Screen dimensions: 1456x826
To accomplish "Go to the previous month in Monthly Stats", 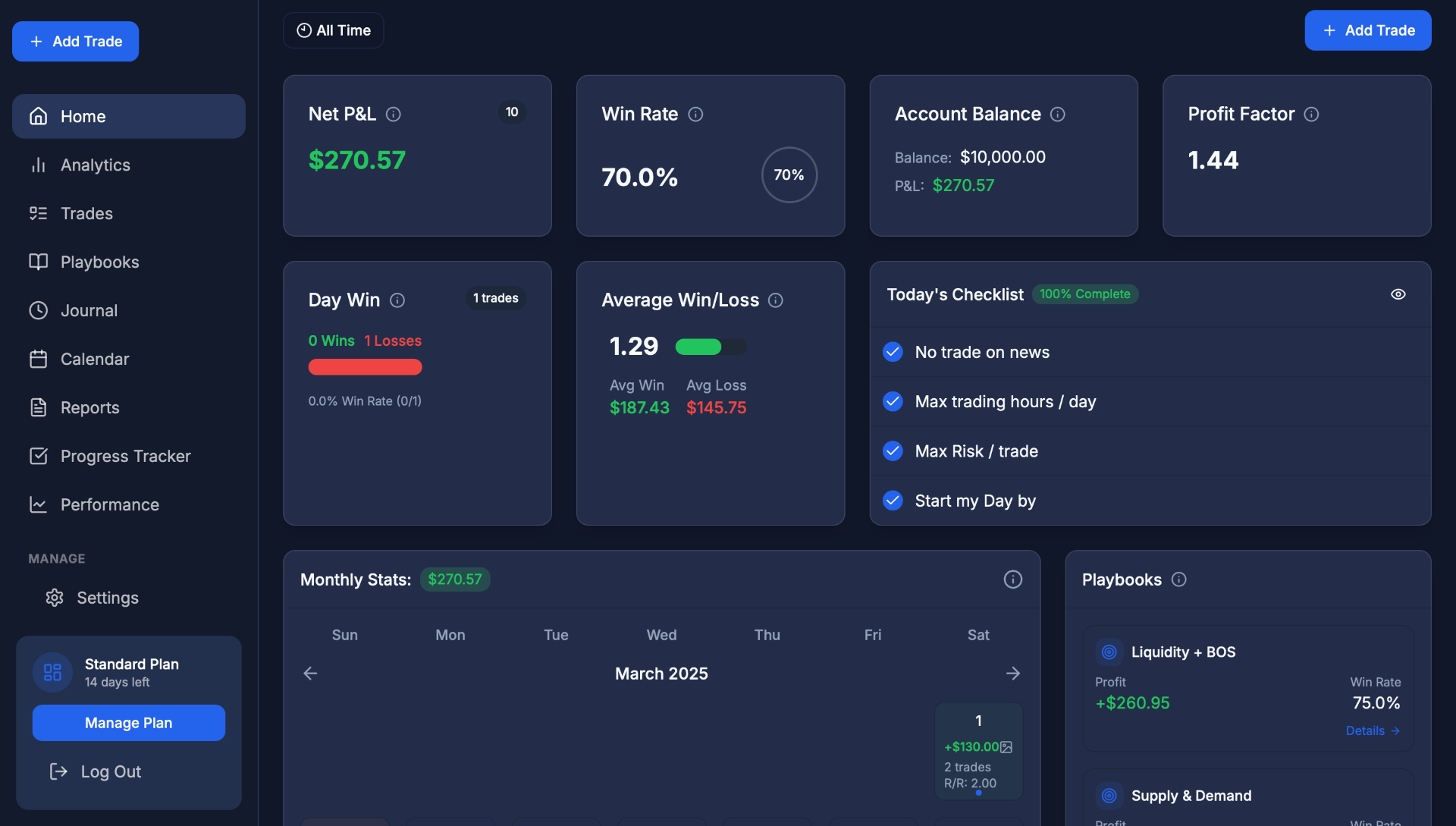I will [x=309, y=673].
